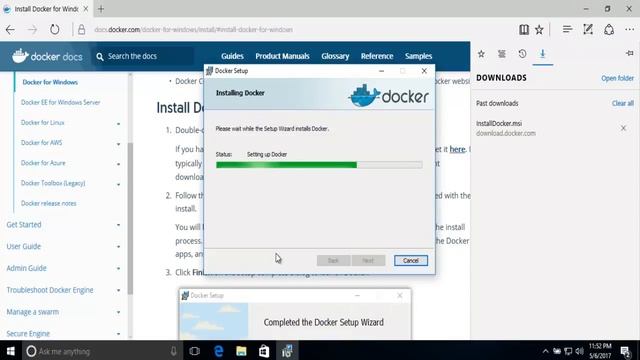Open Docker release notes link

pos(49,203)
